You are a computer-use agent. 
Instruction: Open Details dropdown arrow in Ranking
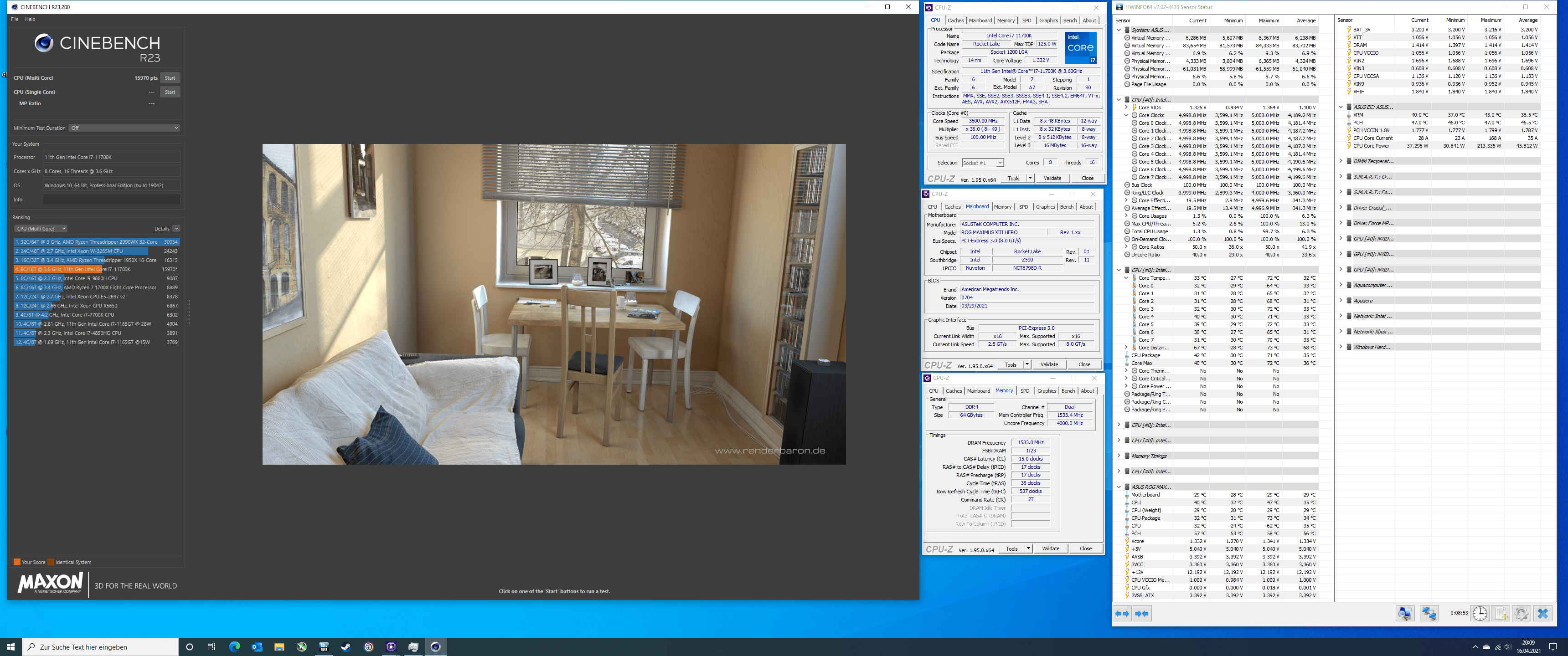click(x=176, y=229)
